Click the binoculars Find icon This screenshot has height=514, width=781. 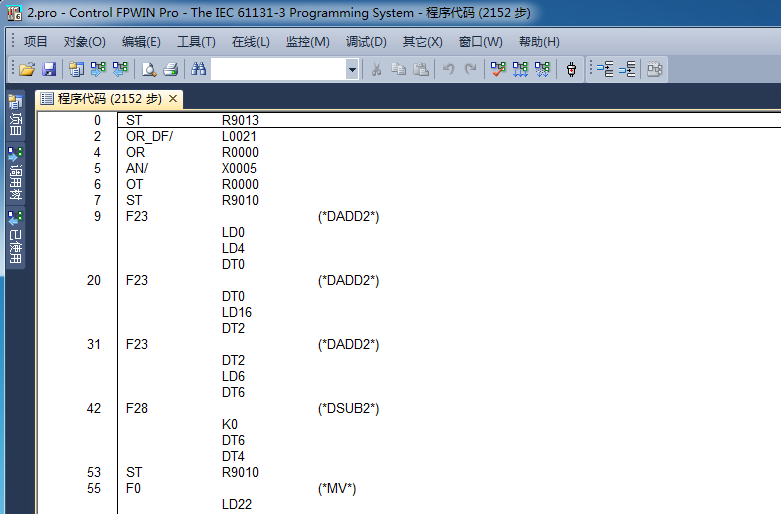click(x=199, y=69)
